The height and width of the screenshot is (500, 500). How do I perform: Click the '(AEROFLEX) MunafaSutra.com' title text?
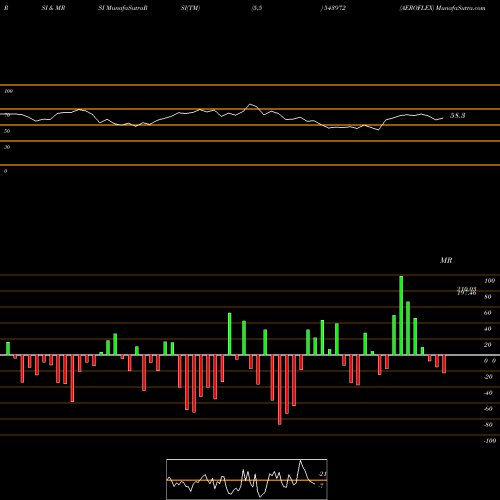pyautogui.click(x=442, y=8)
